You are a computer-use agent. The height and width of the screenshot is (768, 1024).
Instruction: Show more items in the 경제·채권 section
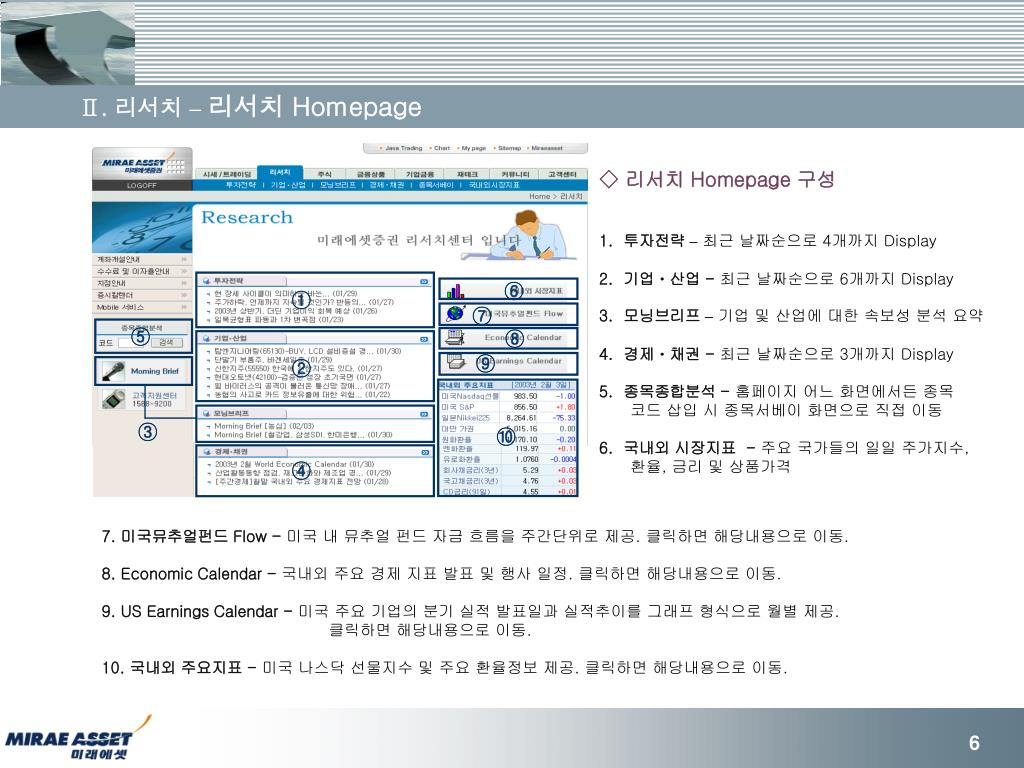coord(424,452)
